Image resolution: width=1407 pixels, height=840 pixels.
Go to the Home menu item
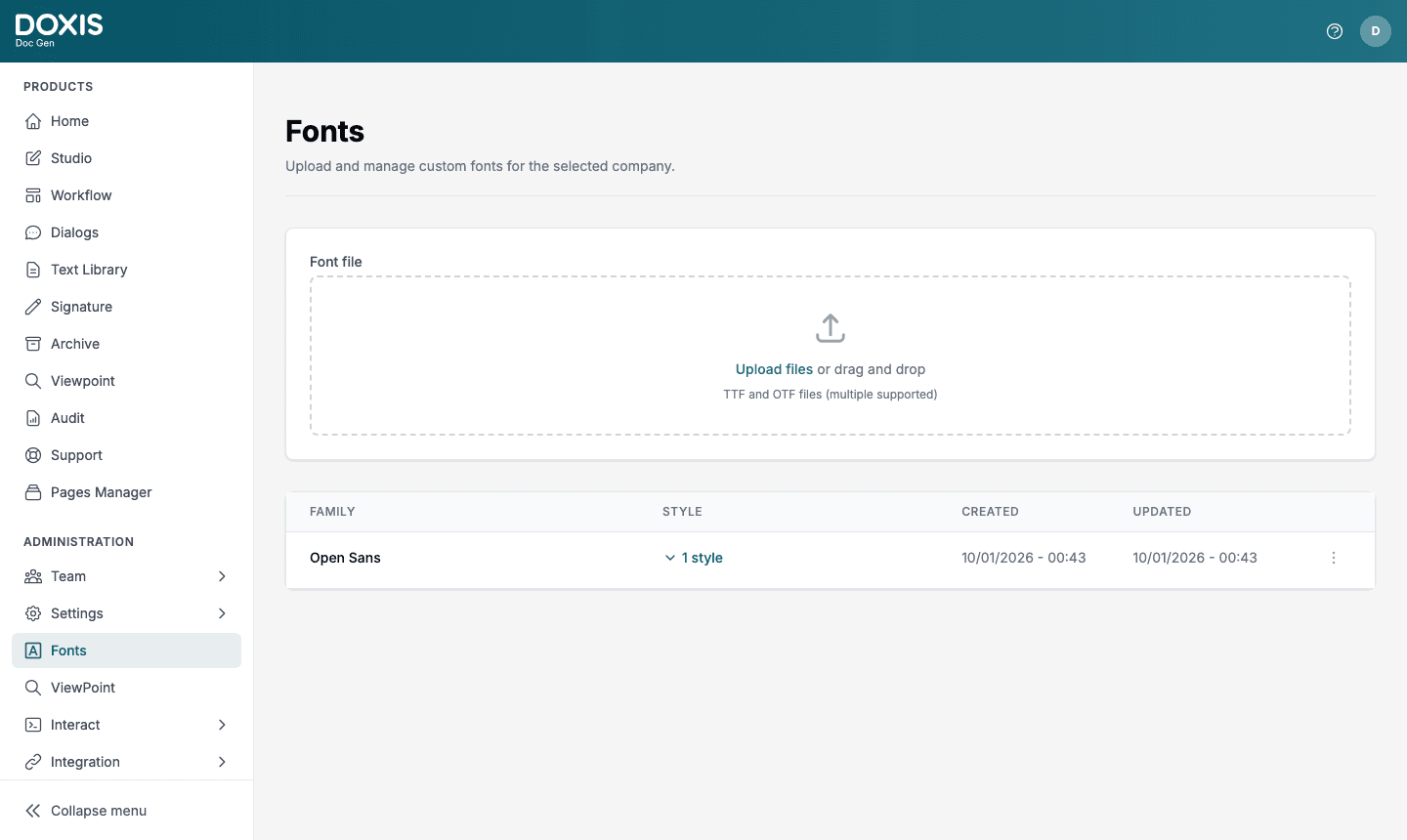click(127, 121)
